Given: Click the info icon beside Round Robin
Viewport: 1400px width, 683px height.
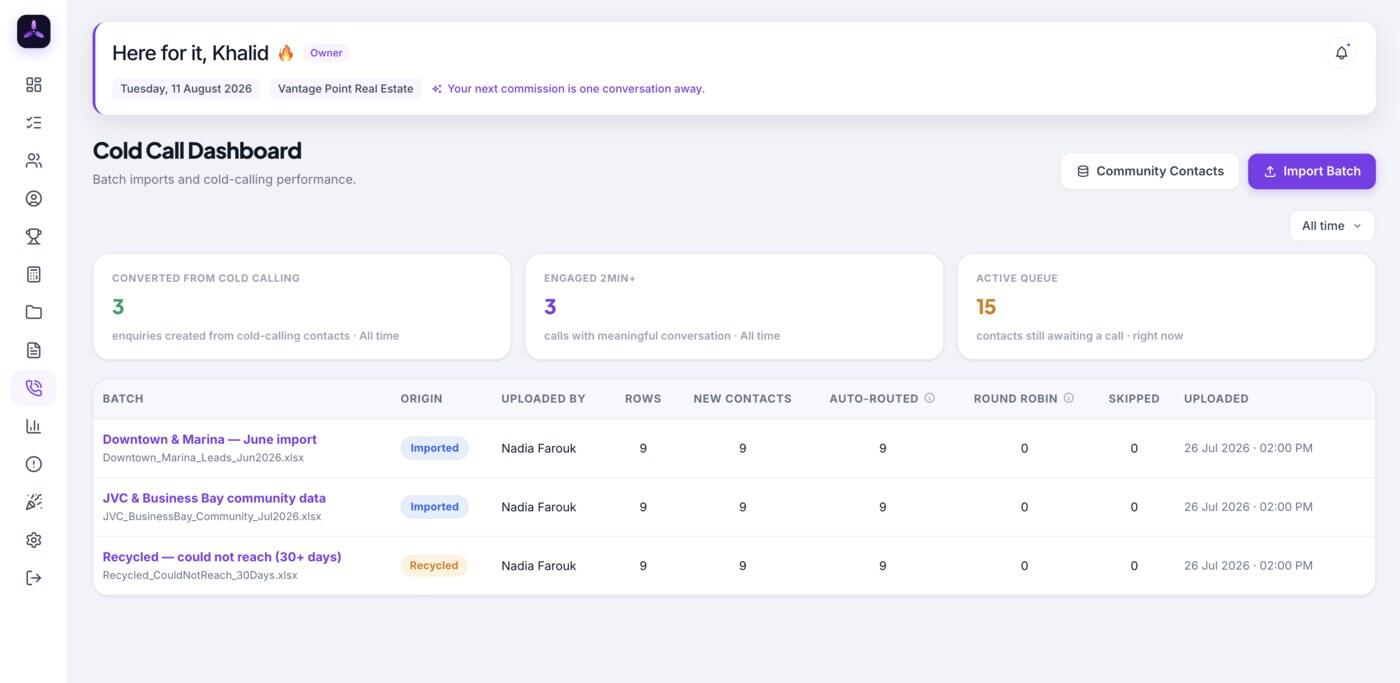Looking at the screenshot, I should point(1069,398).
